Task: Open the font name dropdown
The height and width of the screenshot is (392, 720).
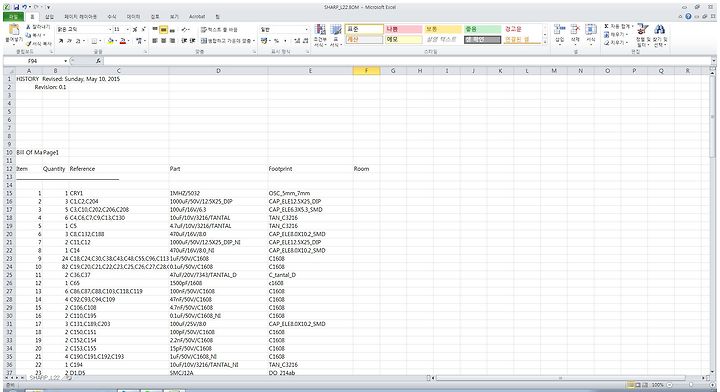Action: 110,29
